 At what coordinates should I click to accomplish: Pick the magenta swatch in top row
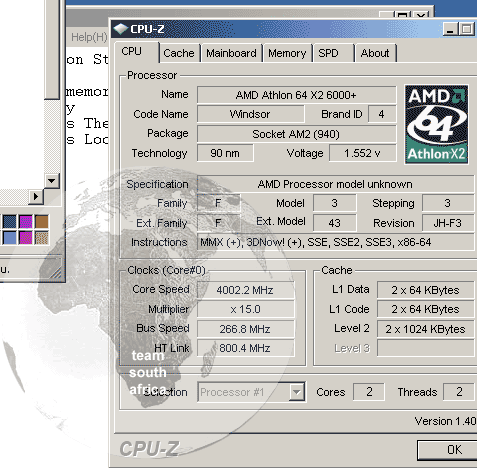(x=26, y=221)
